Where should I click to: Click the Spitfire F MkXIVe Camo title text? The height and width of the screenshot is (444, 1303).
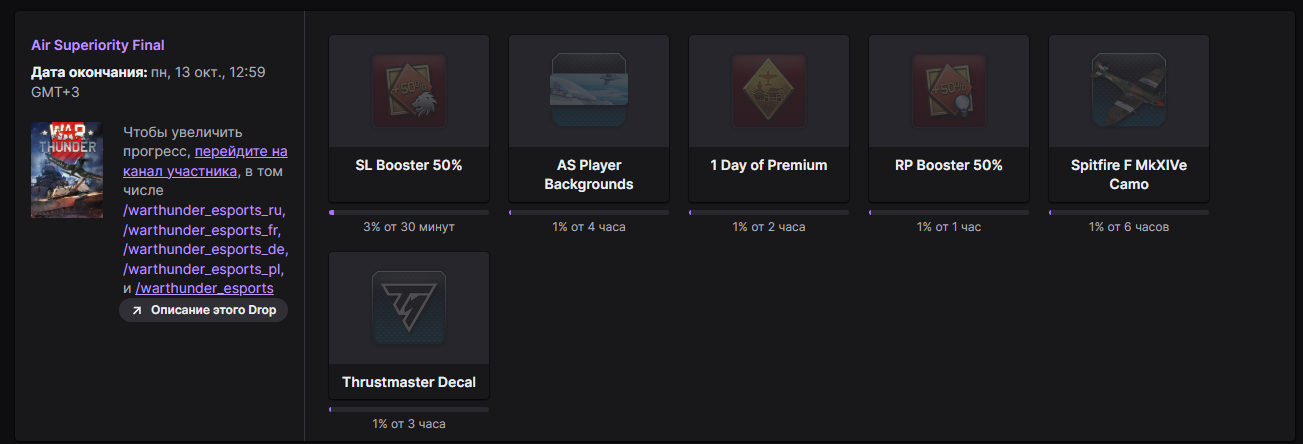click(1128, 175)
